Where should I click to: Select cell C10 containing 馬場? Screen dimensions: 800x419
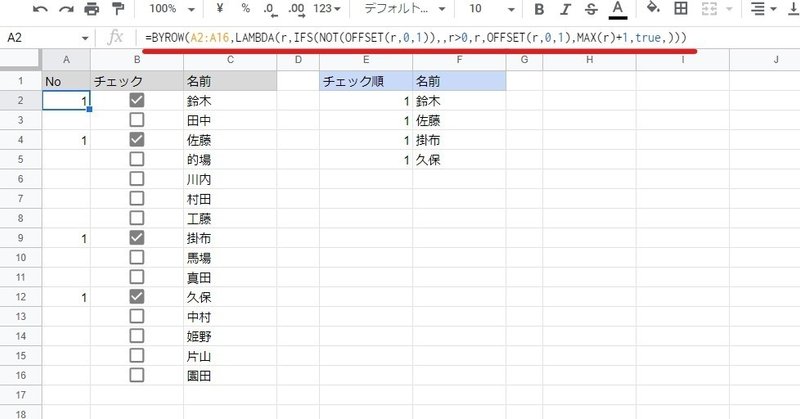[230, 258]
